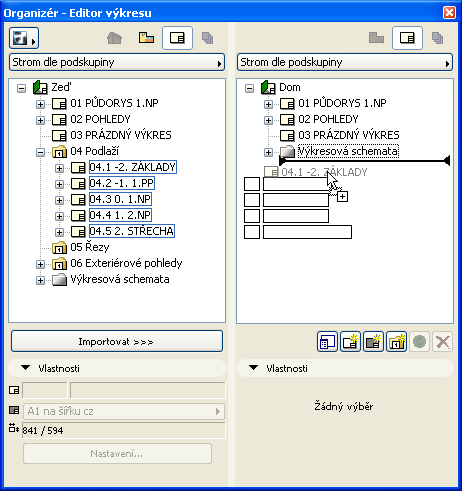Select 05 Řezy subset
This screenshot has height=491, width=462.
coord(90,247)
